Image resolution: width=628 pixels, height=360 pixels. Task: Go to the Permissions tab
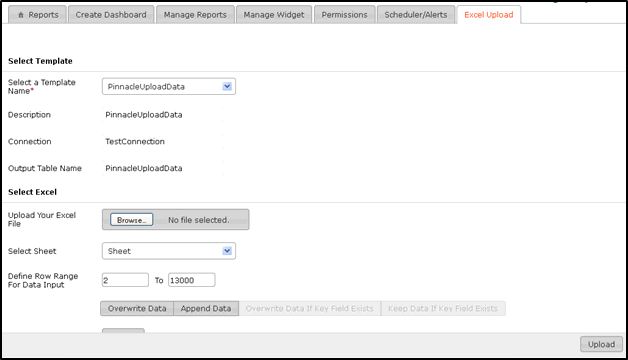(344, 15)
